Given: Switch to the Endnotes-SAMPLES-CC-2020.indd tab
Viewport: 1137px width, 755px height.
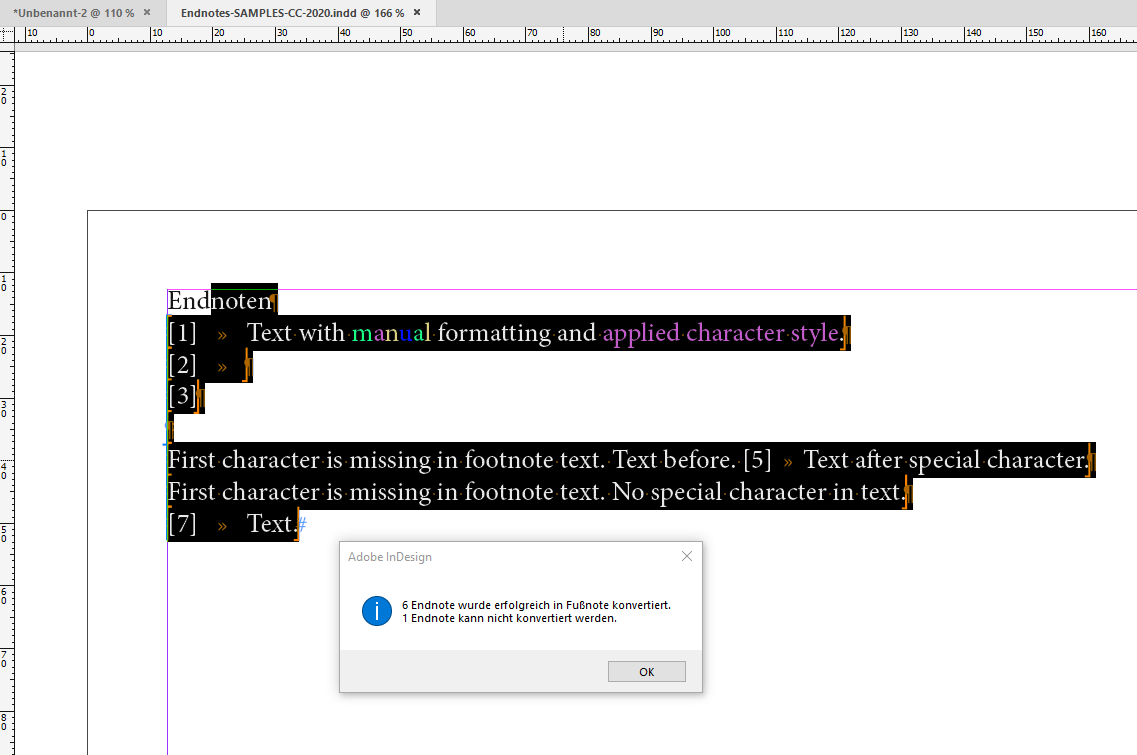Looking at the screenshot, I should (290, 14).
